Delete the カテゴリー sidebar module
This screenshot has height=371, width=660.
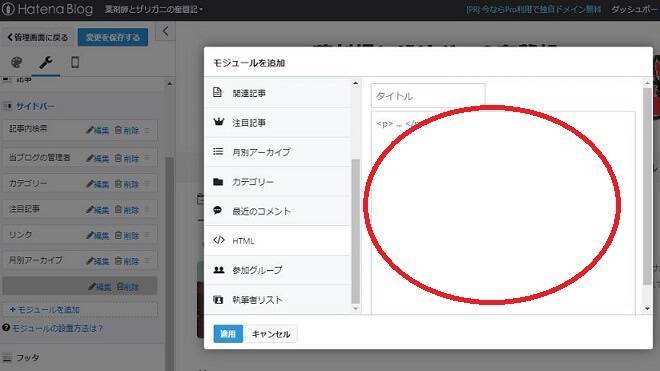[x=127, y=184]
